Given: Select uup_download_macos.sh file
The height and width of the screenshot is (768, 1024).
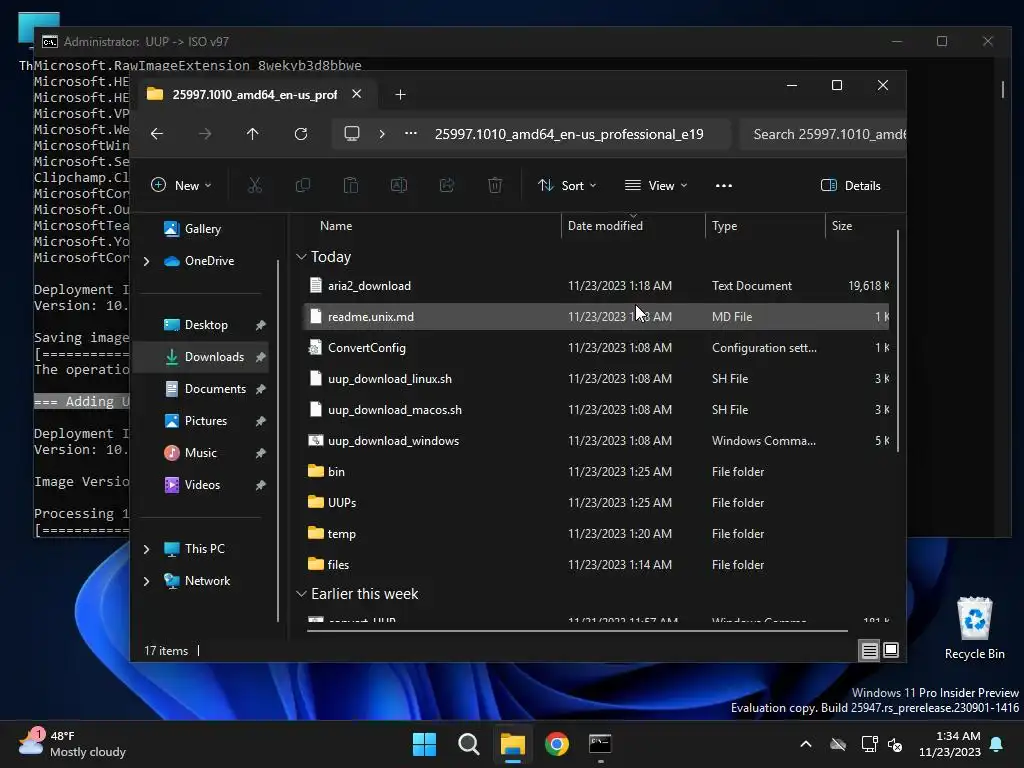Looking at the screenshot, I should [597, 410].
